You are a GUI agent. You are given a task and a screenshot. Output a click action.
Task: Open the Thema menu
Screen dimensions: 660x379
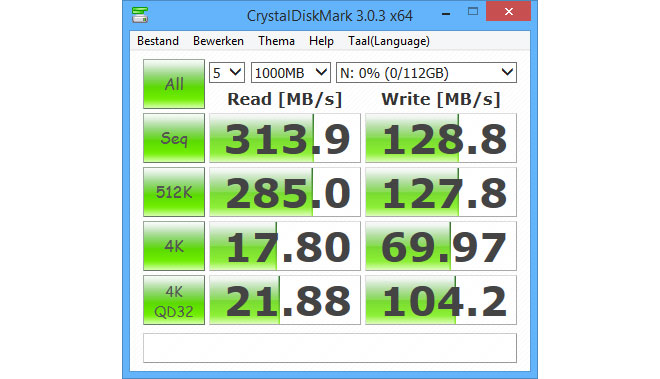point(276,41)
